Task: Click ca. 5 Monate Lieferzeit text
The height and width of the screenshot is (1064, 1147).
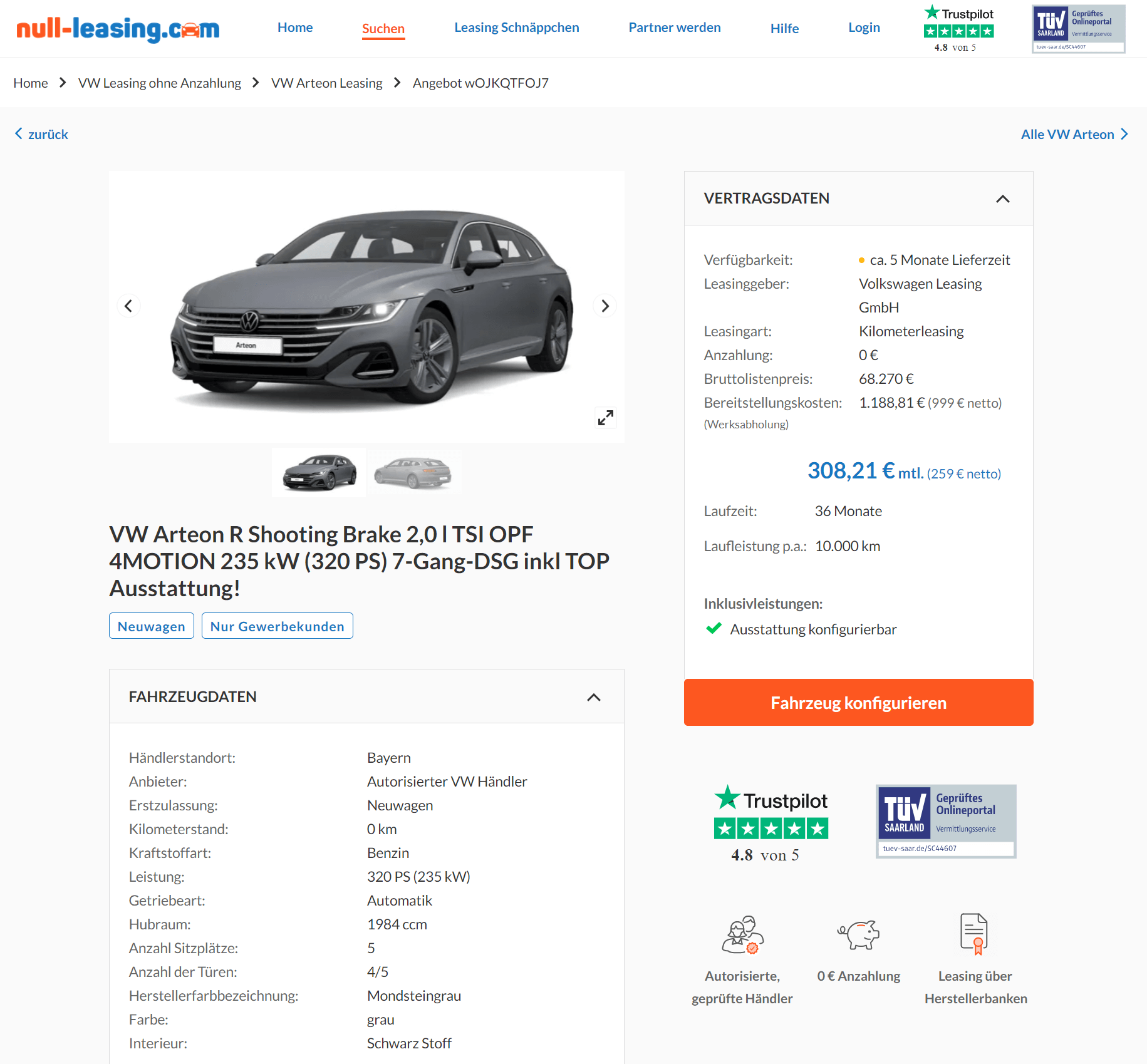Action: 940,260
